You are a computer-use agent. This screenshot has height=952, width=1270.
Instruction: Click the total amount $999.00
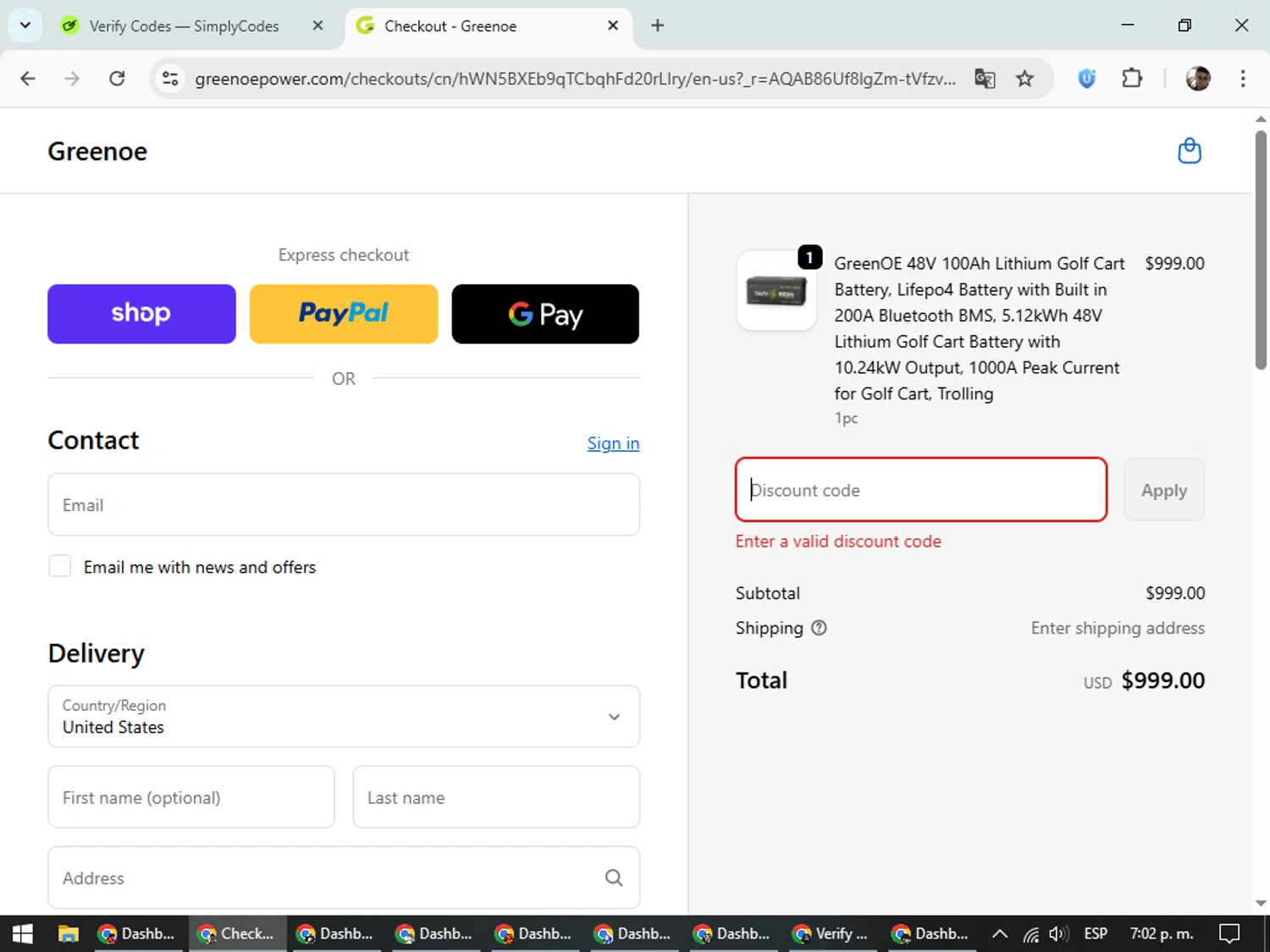[1163, 680]
